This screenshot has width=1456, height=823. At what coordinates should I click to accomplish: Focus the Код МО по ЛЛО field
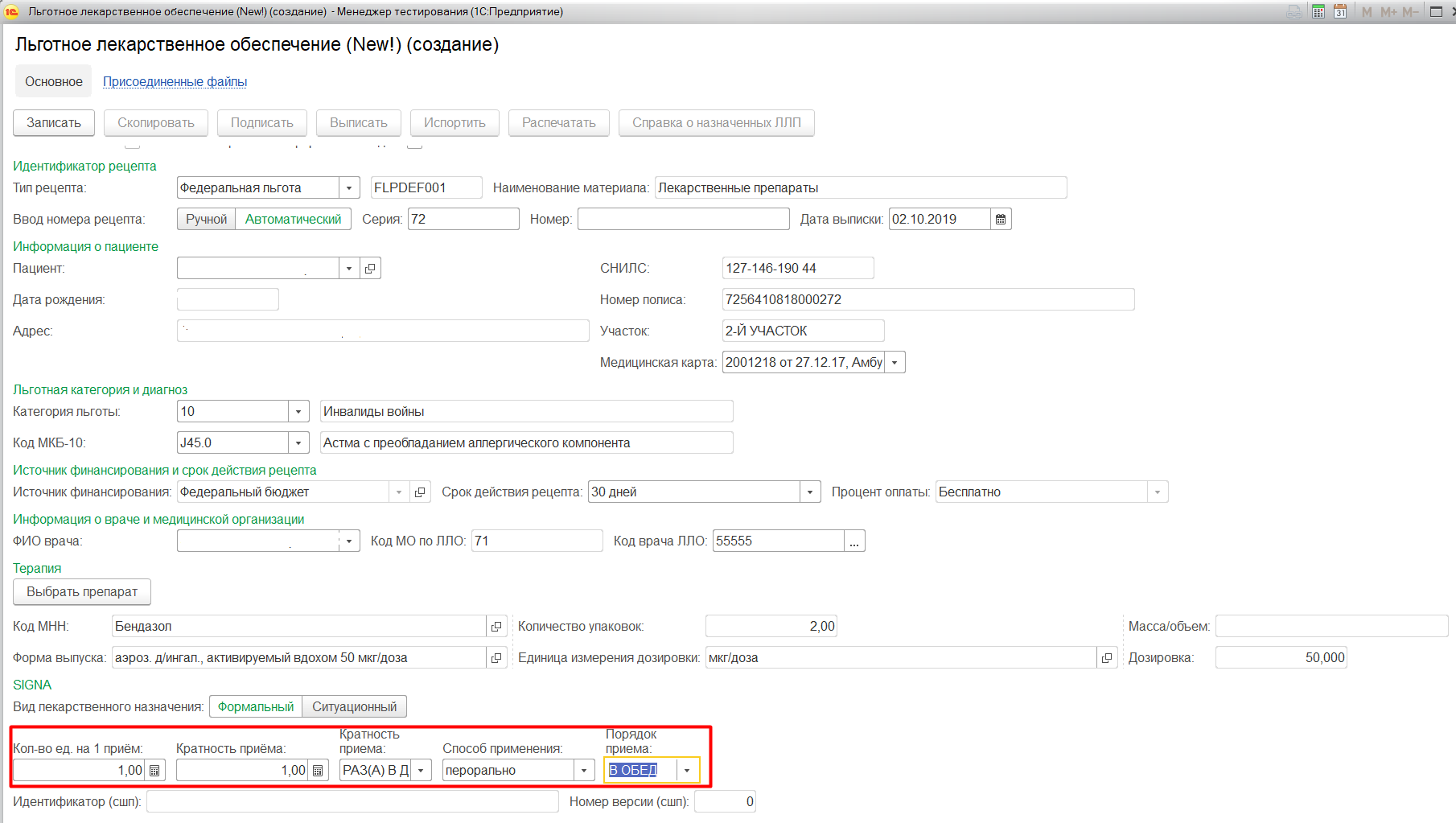click(537, 541)
